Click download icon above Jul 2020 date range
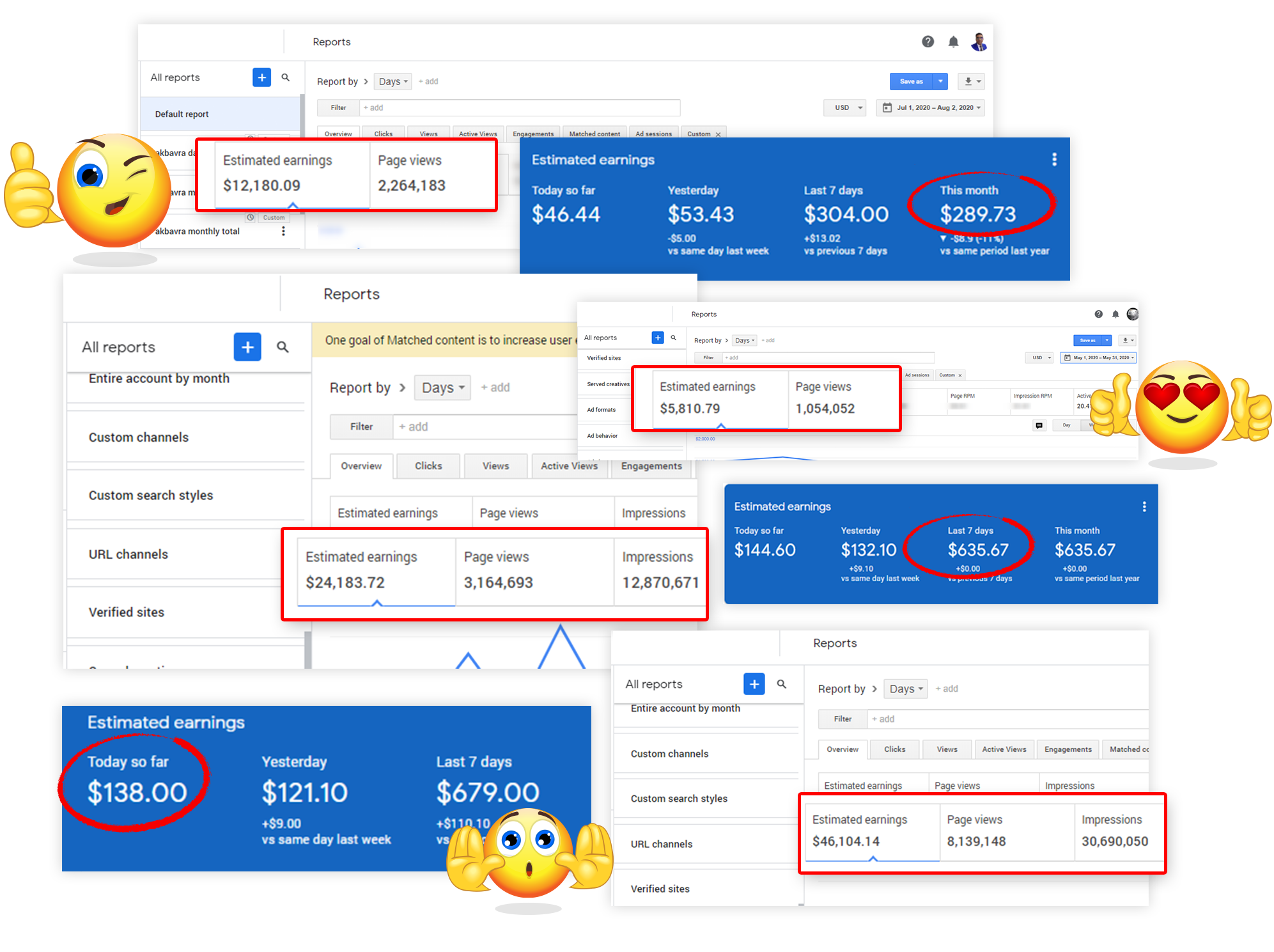This screenshot has width=1274, height=952. (x=968, y=81)
